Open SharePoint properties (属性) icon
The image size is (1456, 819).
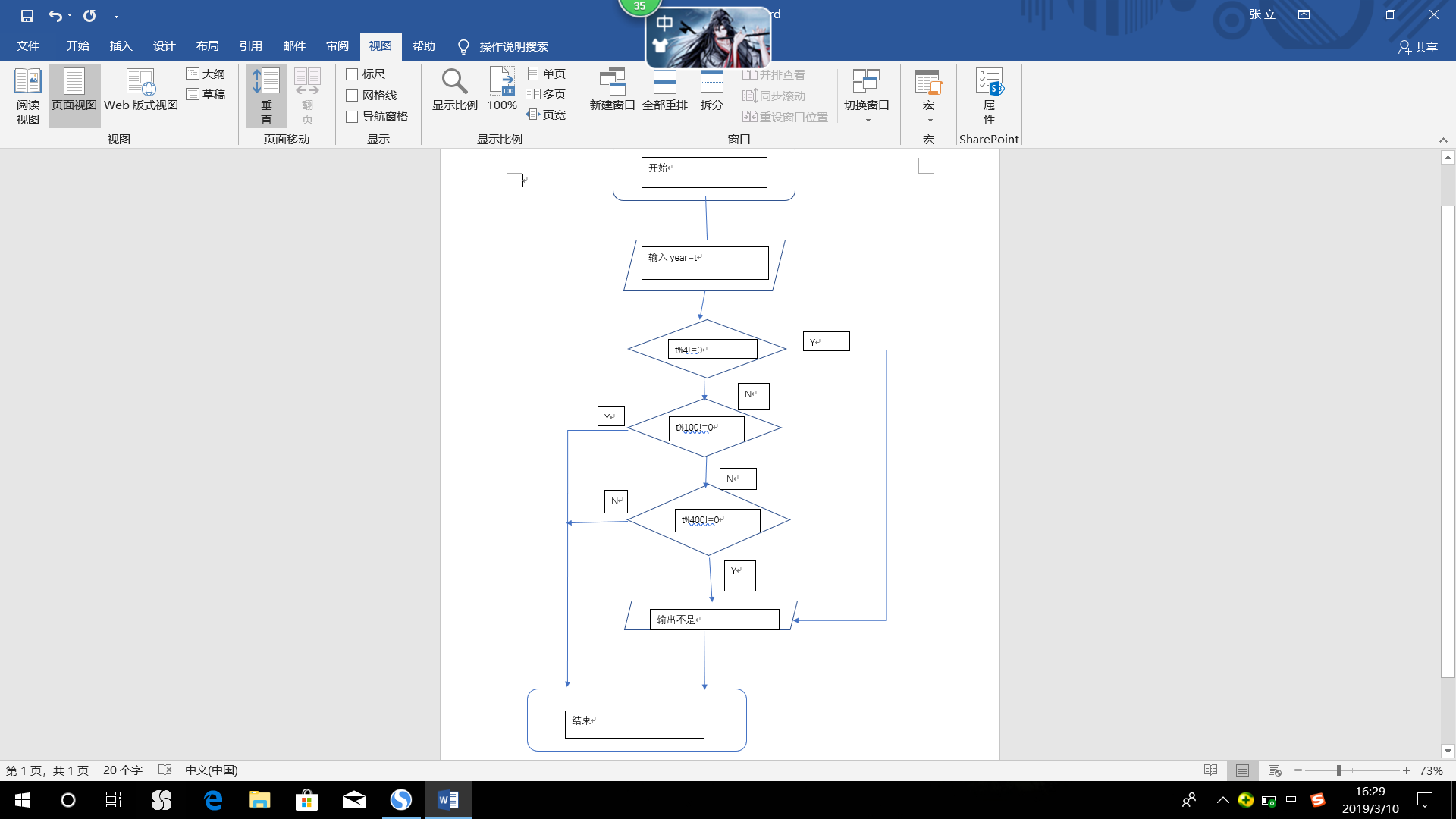coord(989,82)
